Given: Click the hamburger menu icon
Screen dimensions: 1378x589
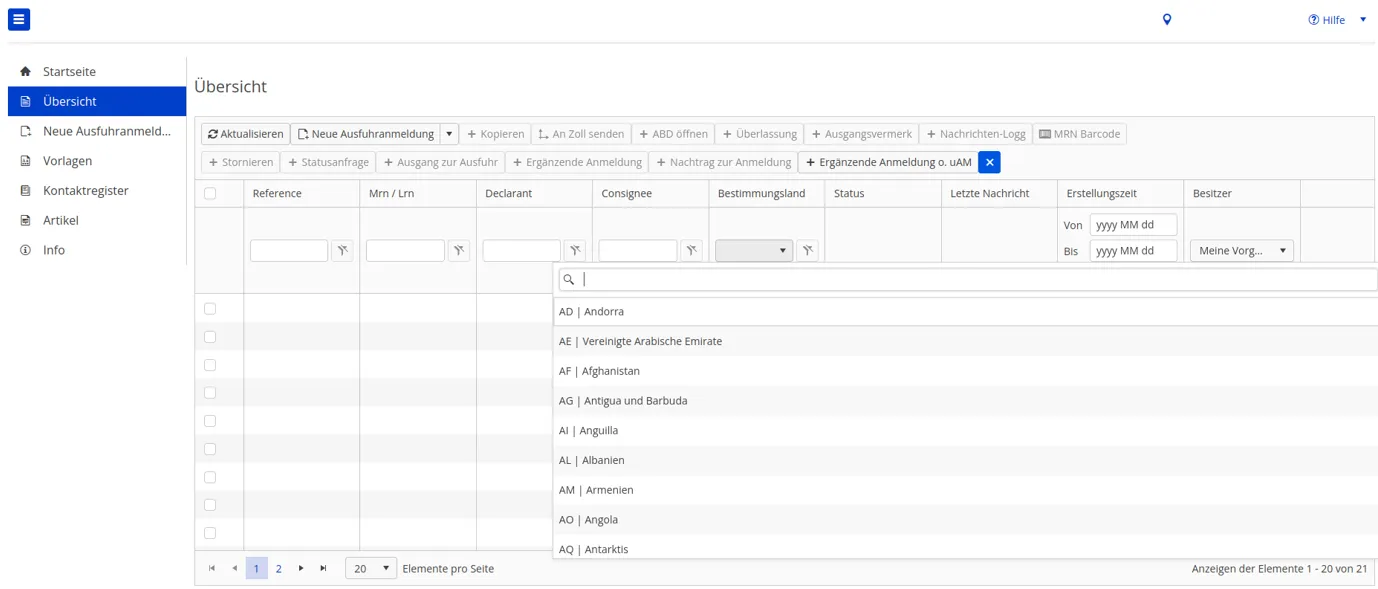Looking at the screenshot, I should [19, 19].
